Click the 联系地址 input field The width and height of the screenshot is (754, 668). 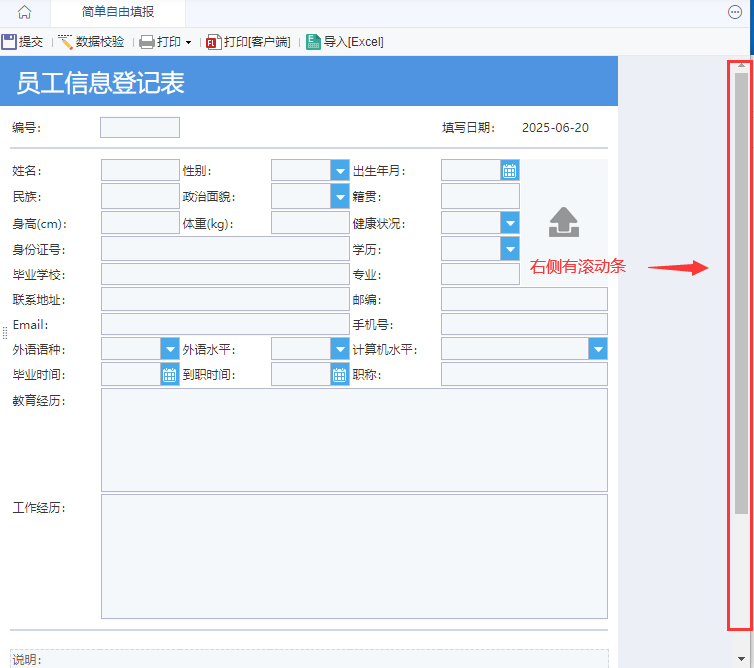225,299
